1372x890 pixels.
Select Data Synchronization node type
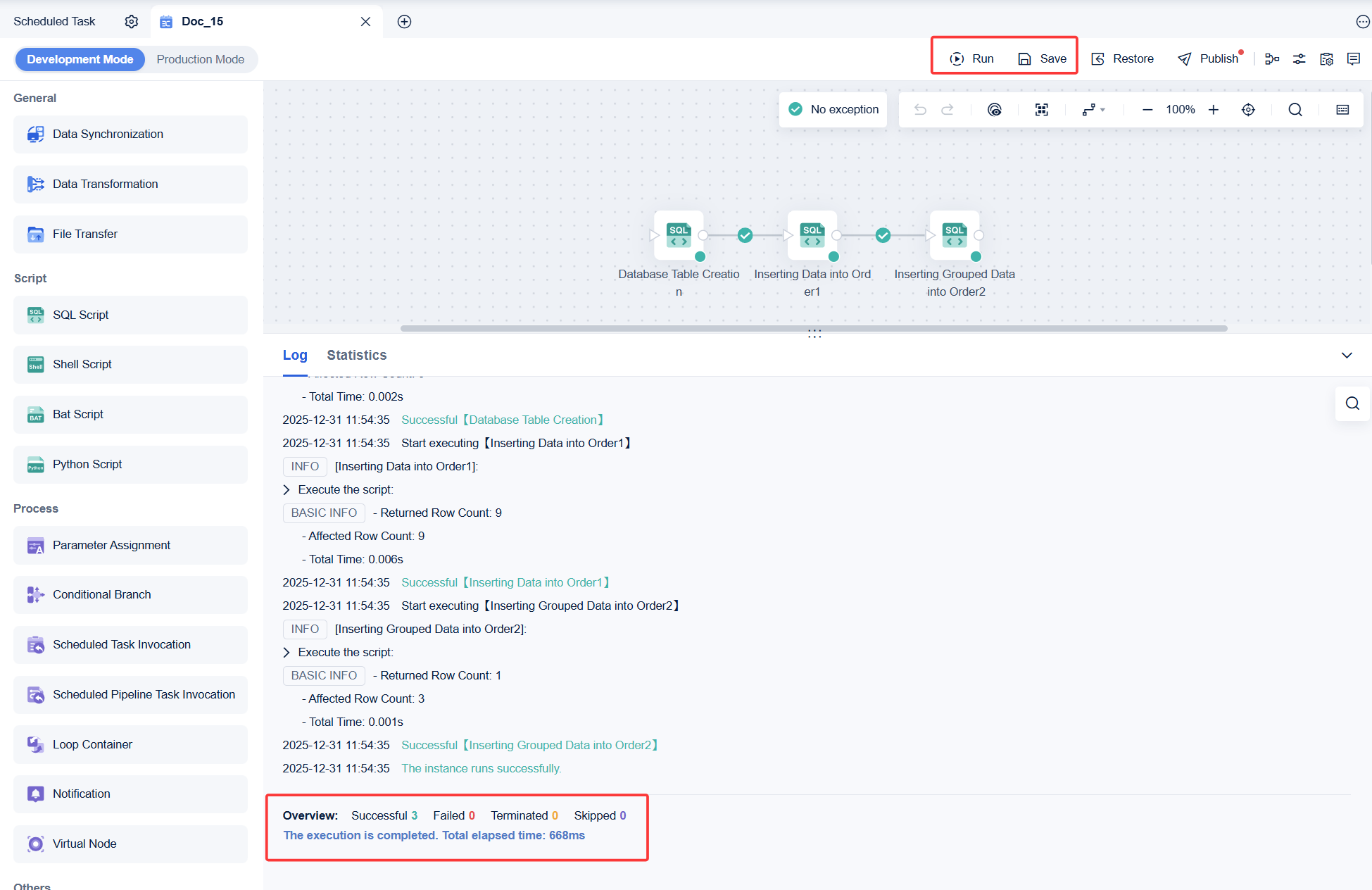pos(130,134)
